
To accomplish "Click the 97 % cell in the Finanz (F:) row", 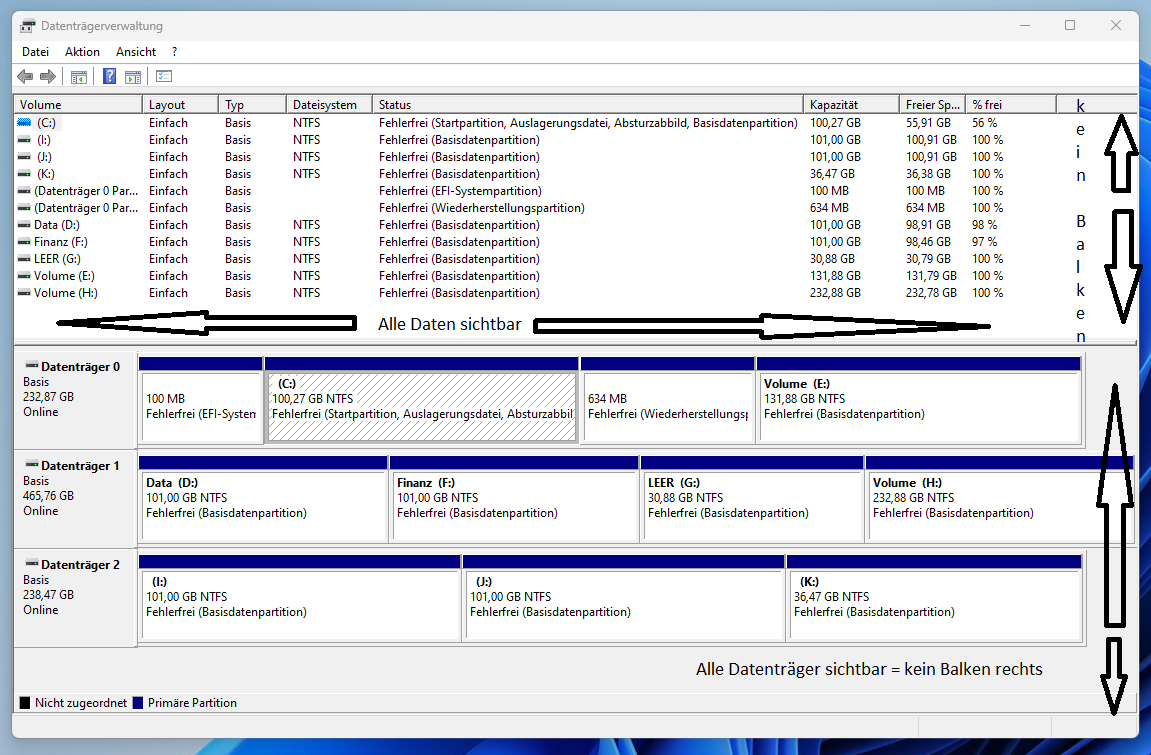I will (x=984, y=241).
